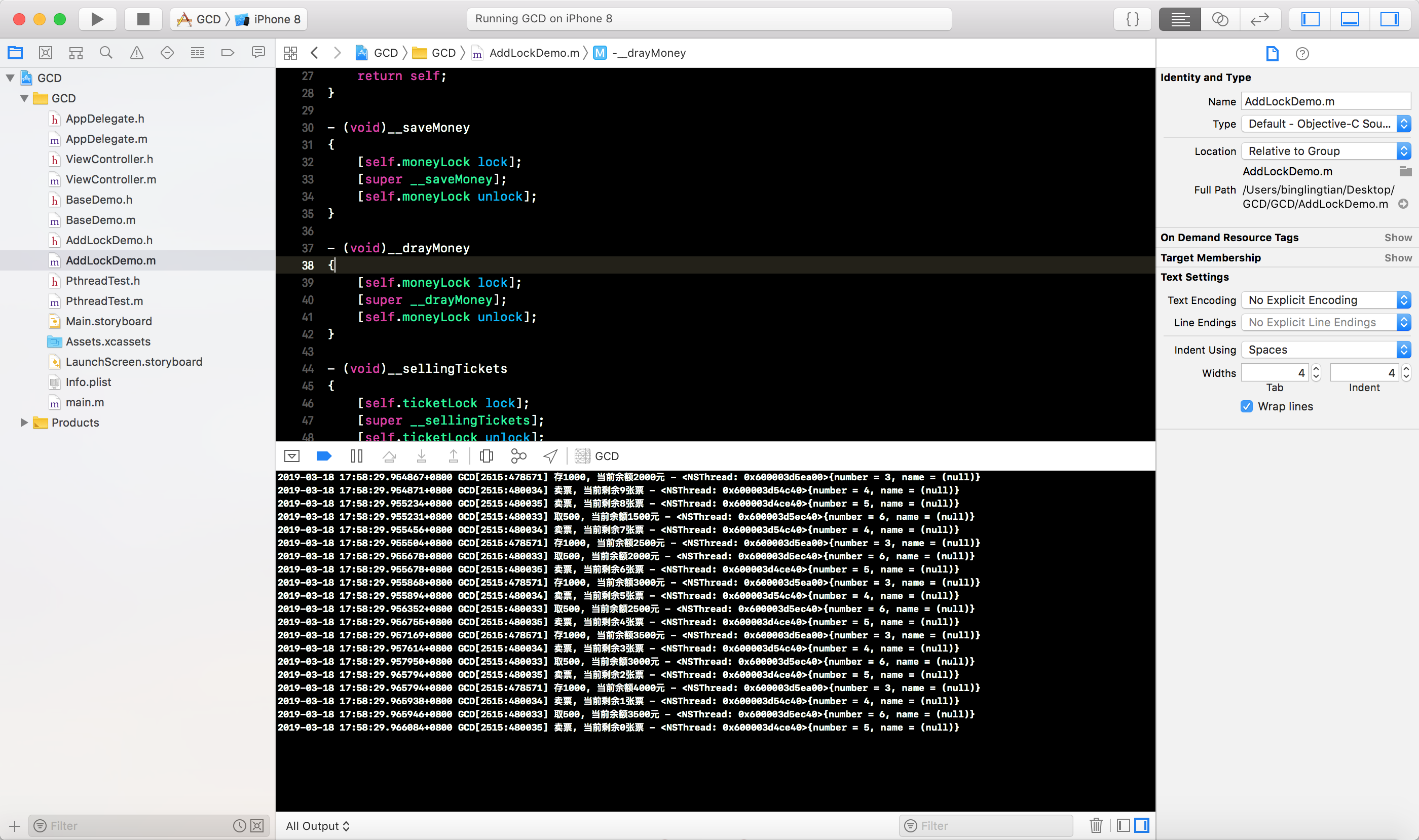Image resolution: width=1419 pixels, height=840 pixels.
Task: Open the Line Endings dropdown
Action: pyautogui.click(x=1326, y=323)
